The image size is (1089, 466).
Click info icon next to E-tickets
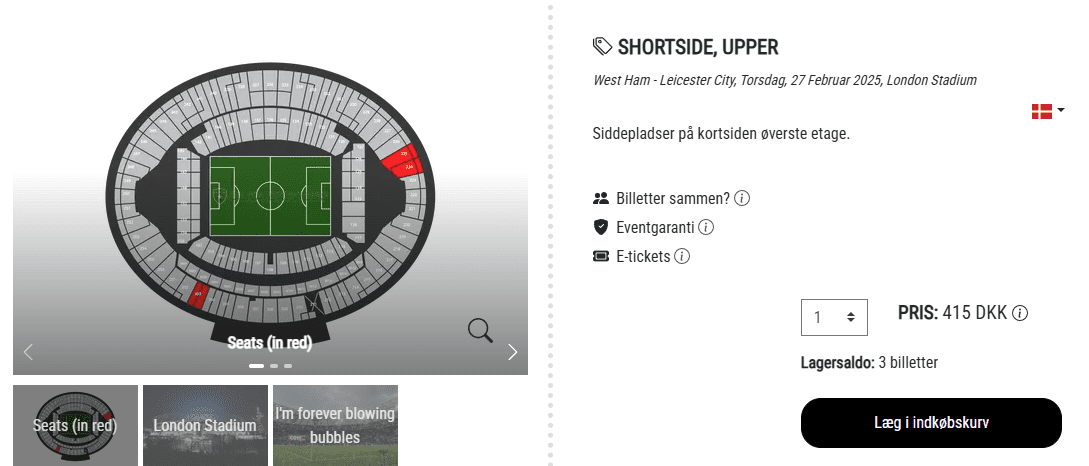pyautogui.click(x=682, y=256)
